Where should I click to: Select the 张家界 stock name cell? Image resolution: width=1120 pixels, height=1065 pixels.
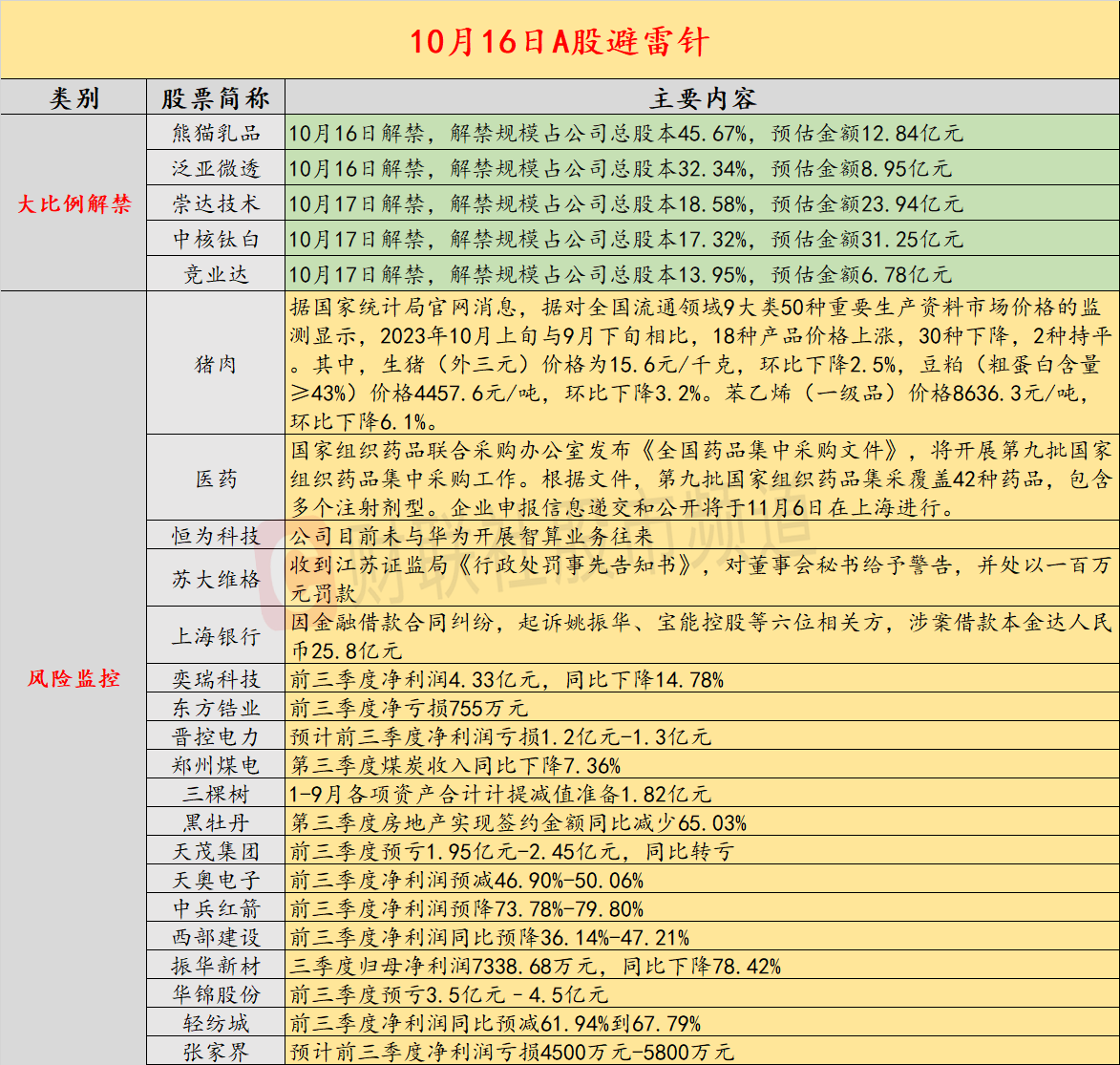tap(216, 1052)
